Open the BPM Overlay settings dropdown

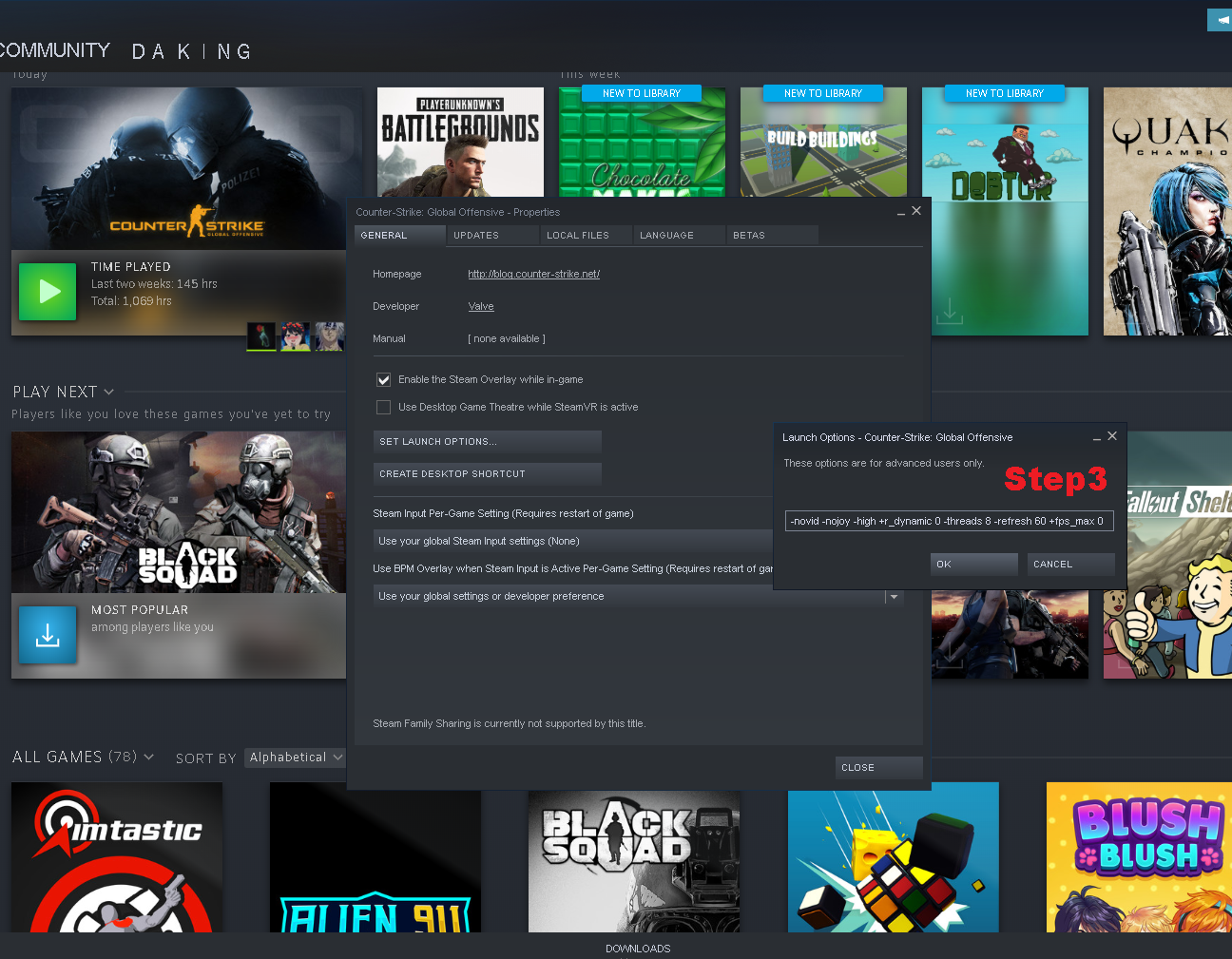point(638,596)
